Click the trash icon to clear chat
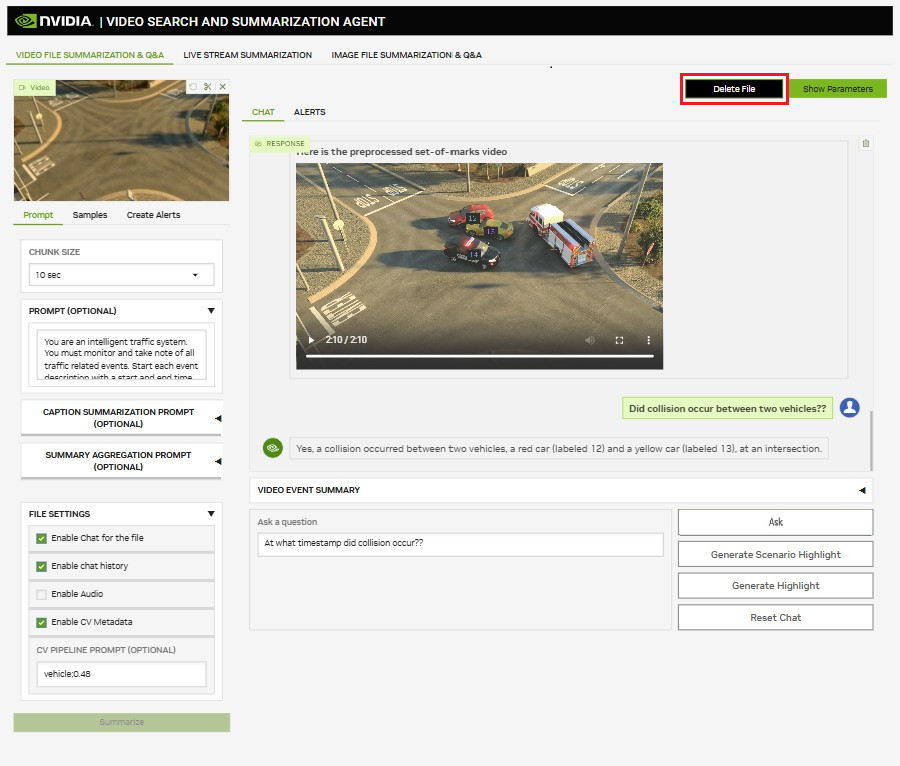 click(865, 144)
